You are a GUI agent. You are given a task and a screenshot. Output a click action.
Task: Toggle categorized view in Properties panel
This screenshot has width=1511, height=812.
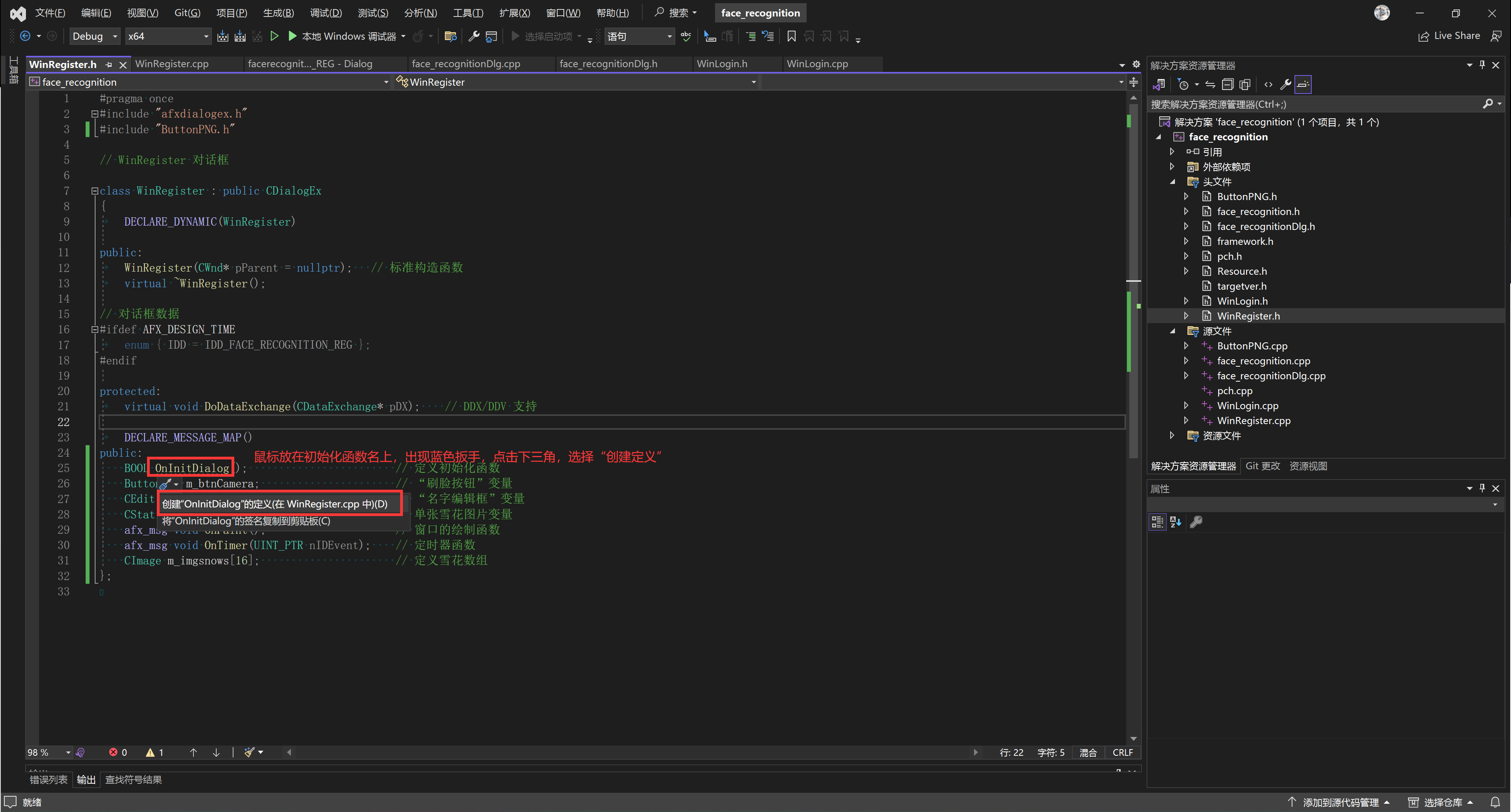tap(1157, 522)
